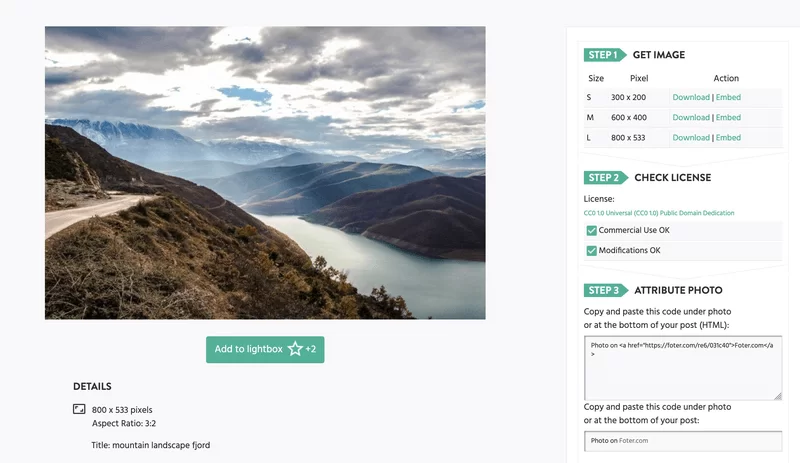Open the CC0 1.0 Universal license link
800x463 pixels.
click(659, 213)
